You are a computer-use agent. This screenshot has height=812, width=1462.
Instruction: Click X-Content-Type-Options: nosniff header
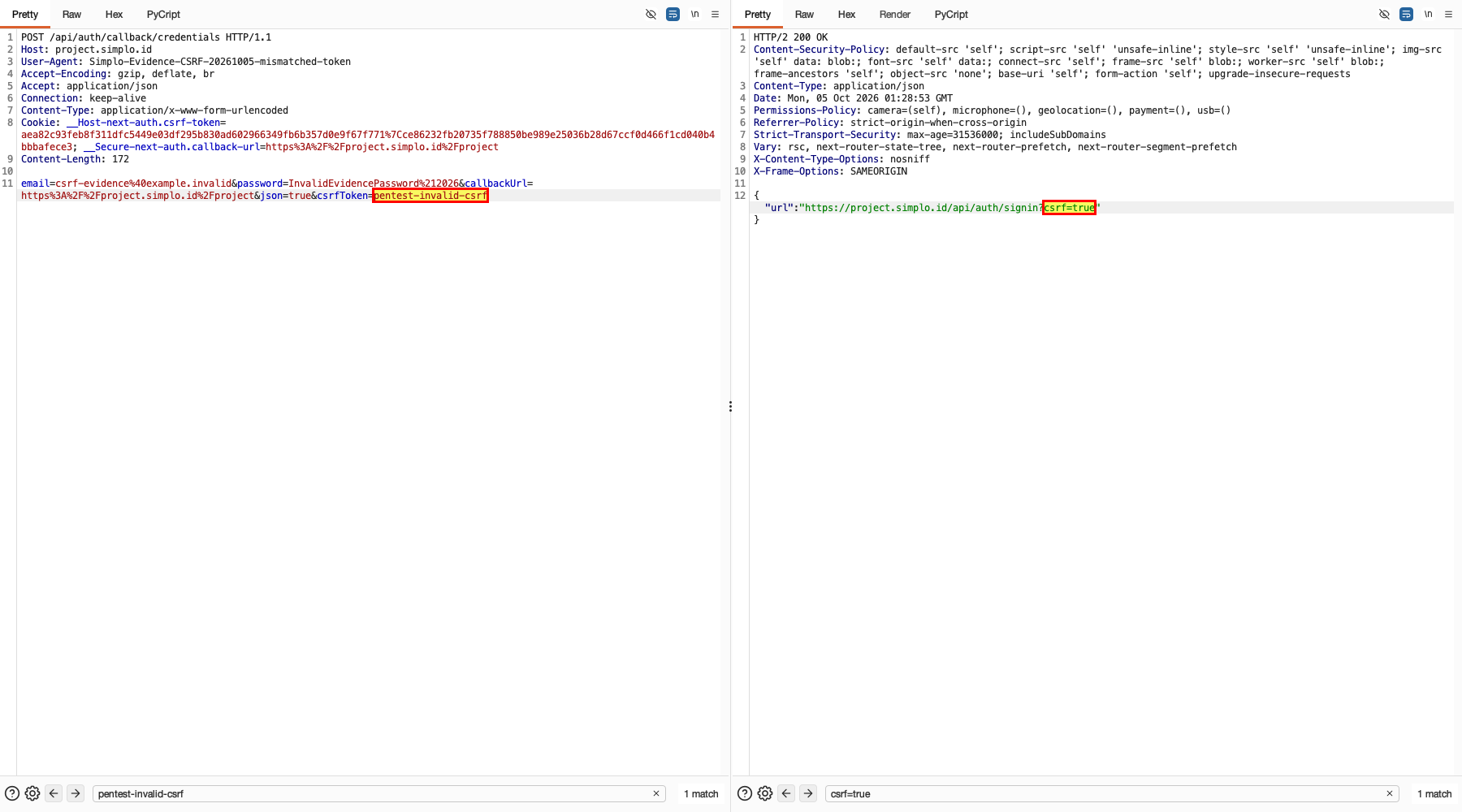coord(841,159)
